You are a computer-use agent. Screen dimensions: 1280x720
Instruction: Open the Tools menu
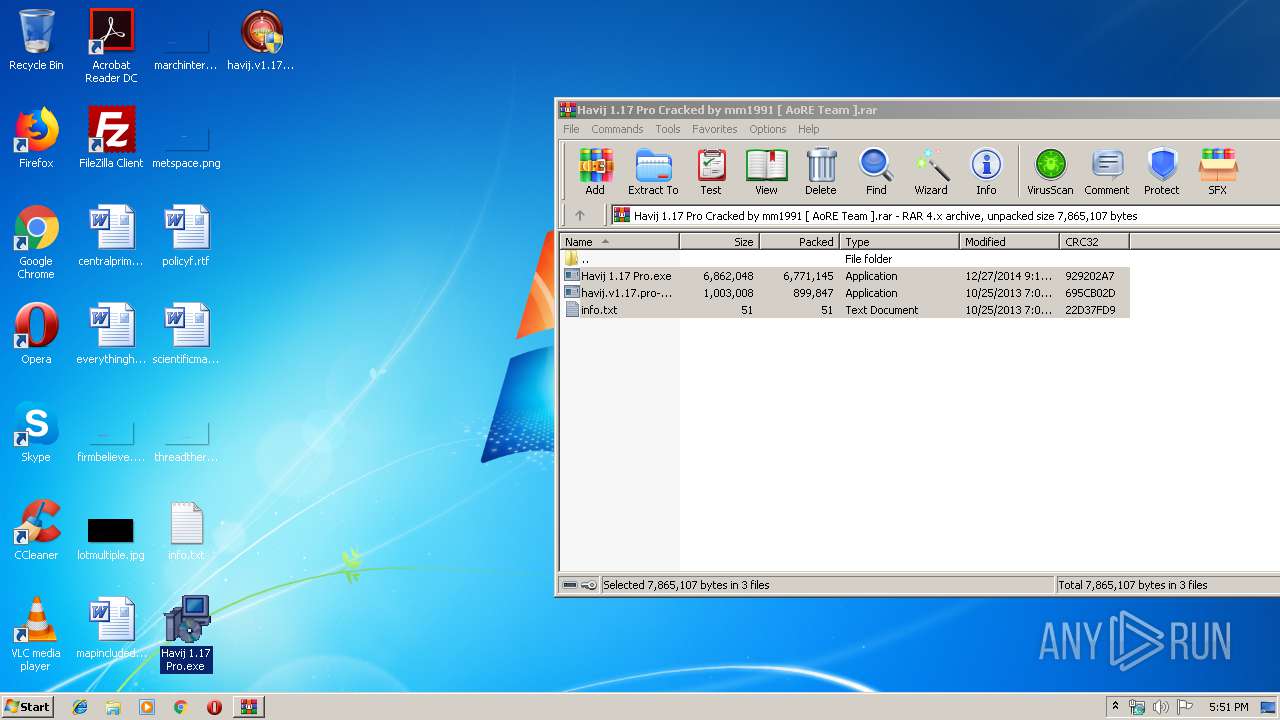pyautogui.click(x=668, y=129)
